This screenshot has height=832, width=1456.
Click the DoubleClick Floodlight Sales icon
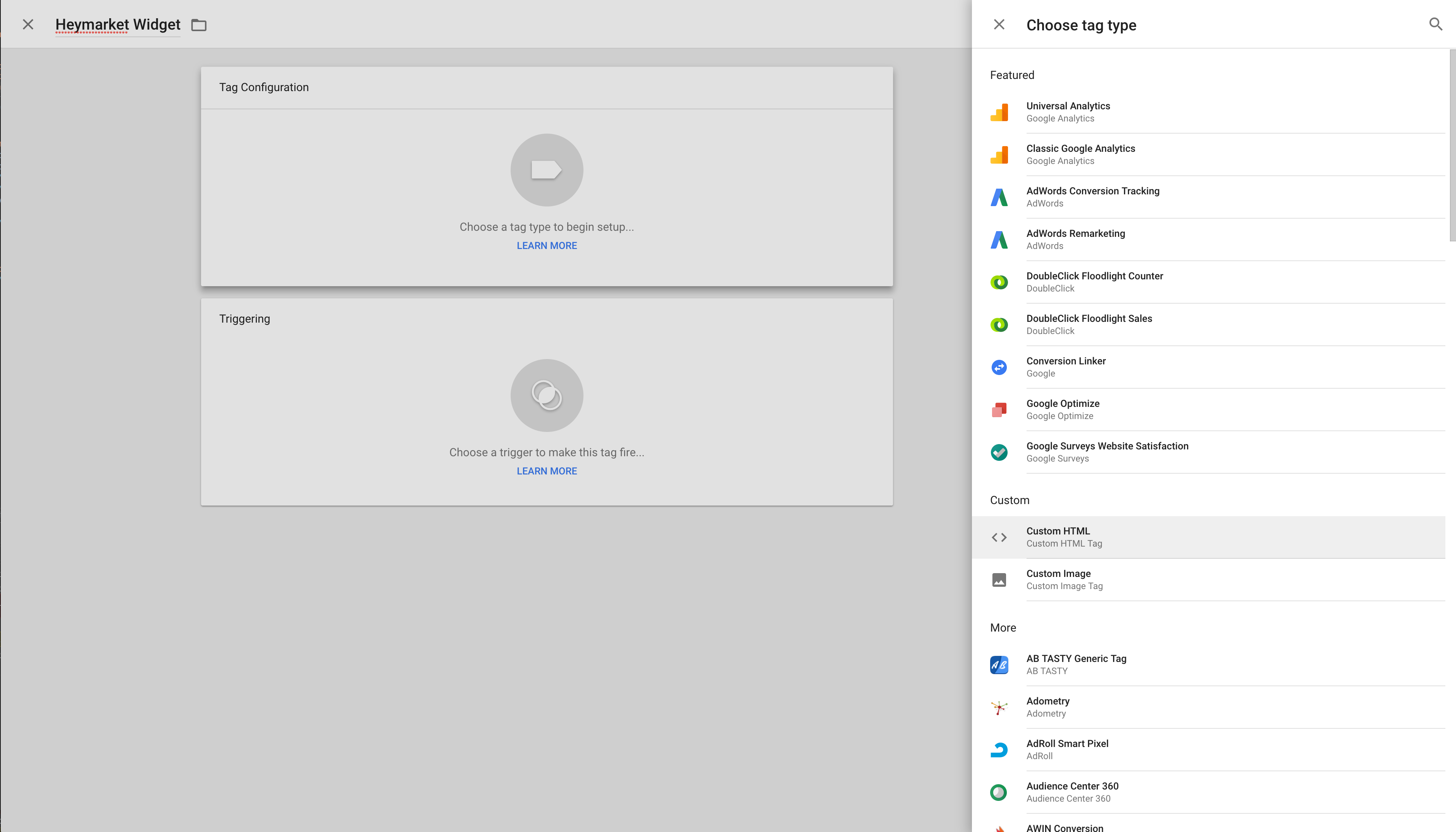pos(998,325)
